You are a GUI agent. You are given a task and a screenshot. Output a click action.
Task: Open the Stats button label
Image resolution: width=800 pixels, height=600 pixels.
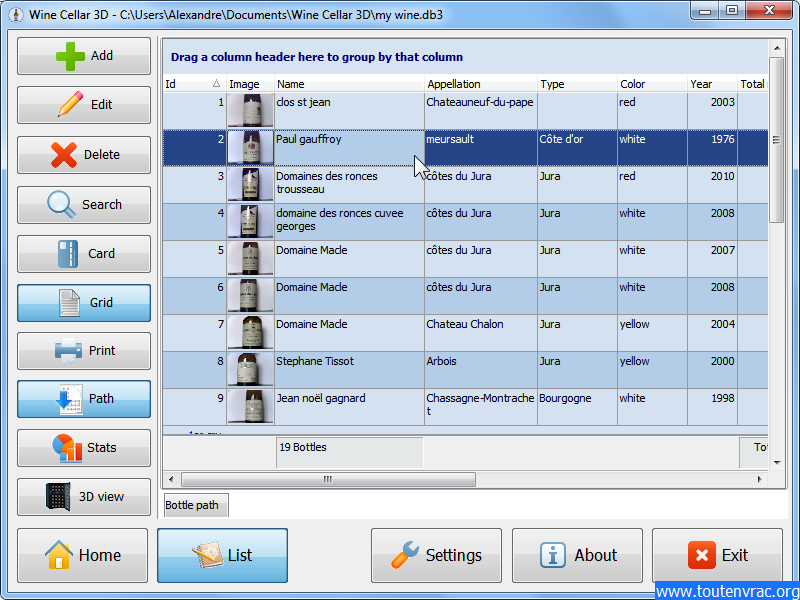click(x=102, y=448)
